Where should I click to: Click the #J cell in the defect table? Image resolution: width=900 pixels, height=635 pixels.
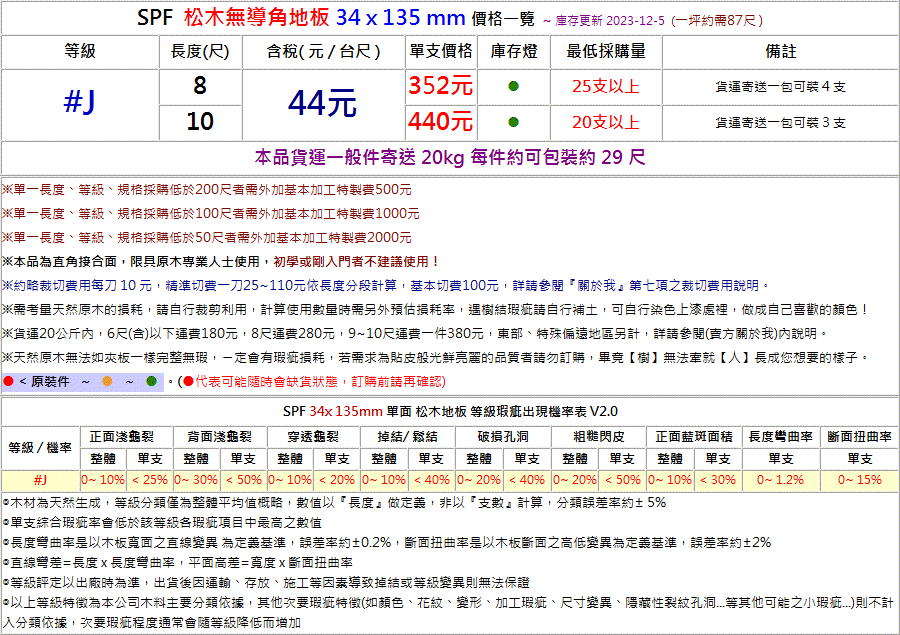[40, 480]
